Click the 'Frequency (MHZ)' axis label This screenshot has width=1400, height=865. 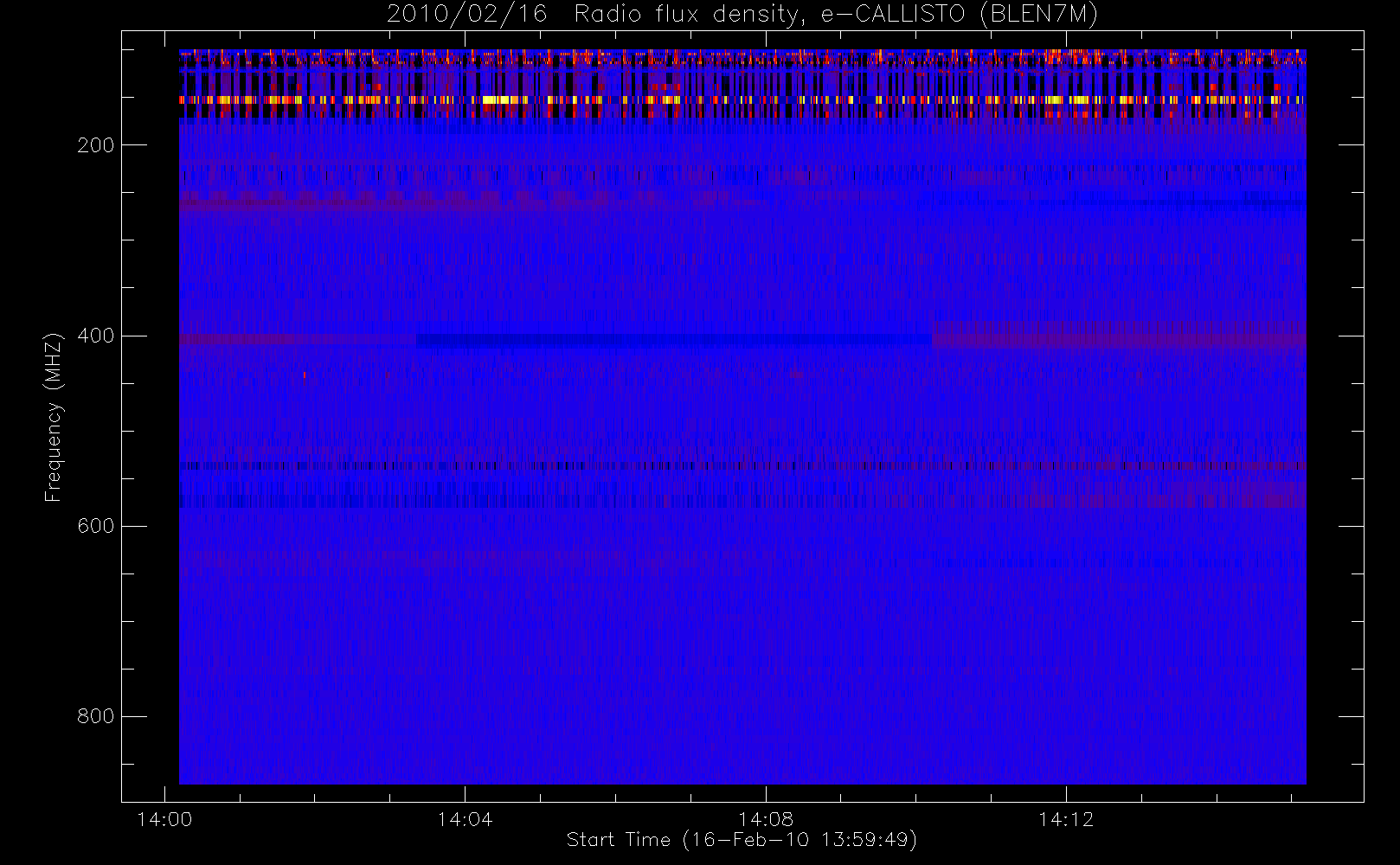(x=54, y=417)
